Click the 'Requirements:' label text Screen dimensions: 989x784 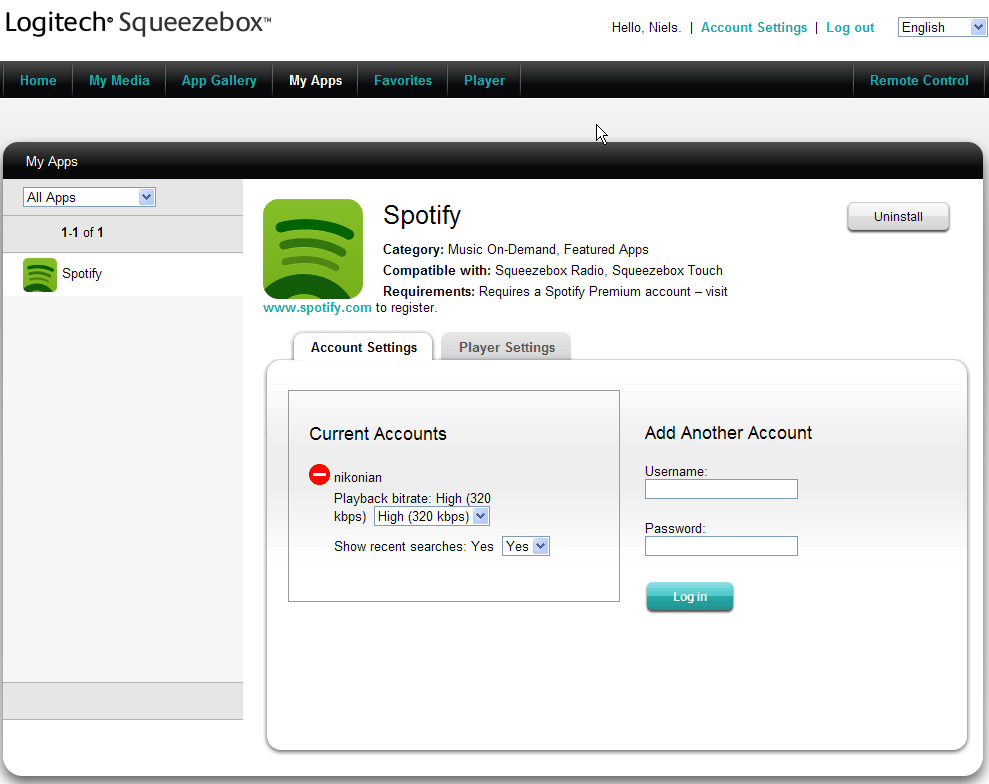coord(429,291)
